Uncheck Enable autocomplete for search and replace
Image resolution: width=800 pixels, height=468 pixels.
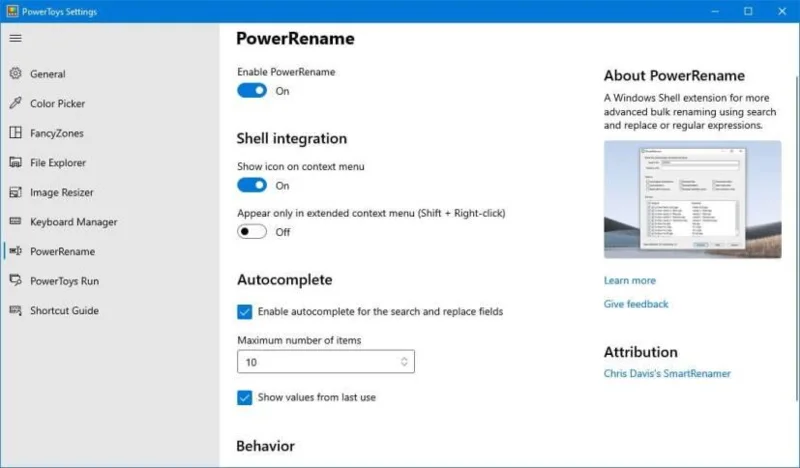(x=244, y=312)
